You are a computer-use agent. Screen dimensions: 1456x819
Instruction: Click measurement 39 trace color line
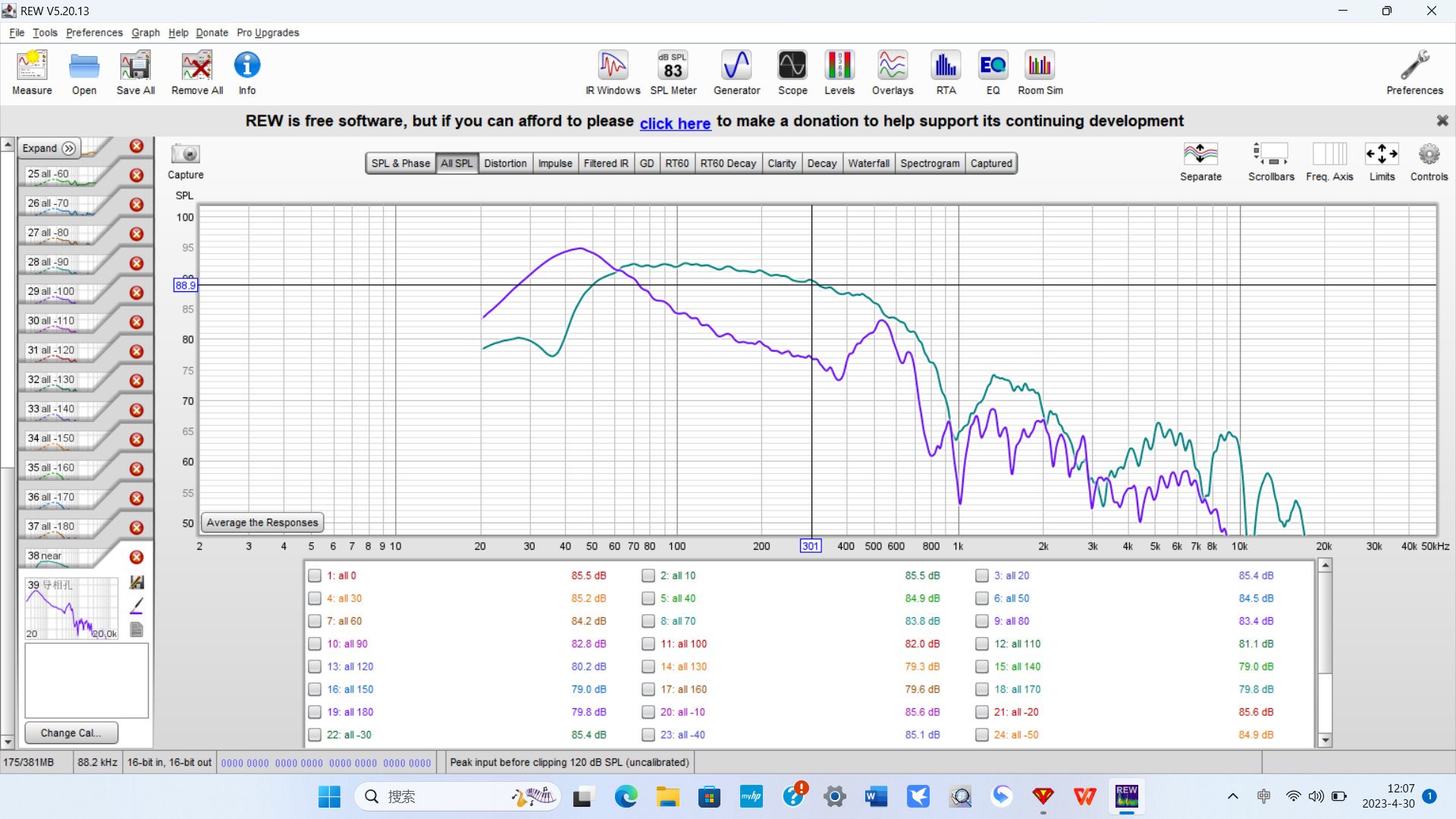pos(136,606)
